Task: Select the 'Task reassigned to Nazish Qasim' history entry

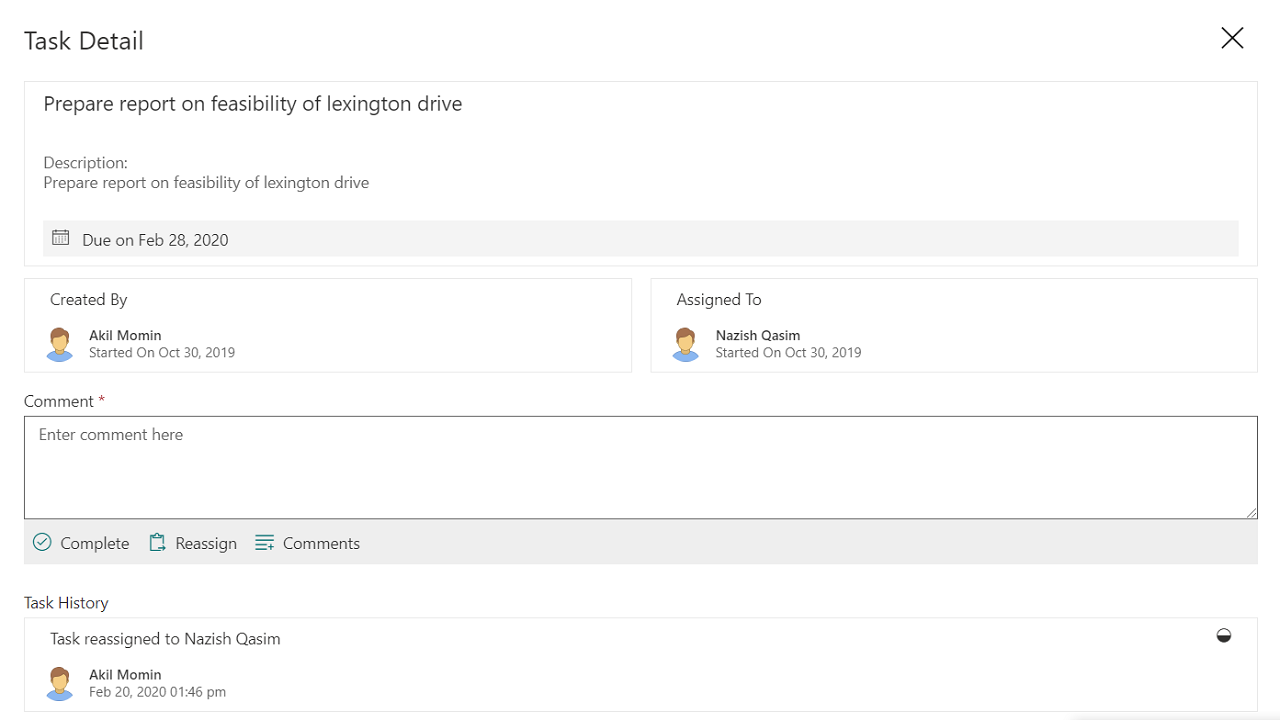Action: 165,639
